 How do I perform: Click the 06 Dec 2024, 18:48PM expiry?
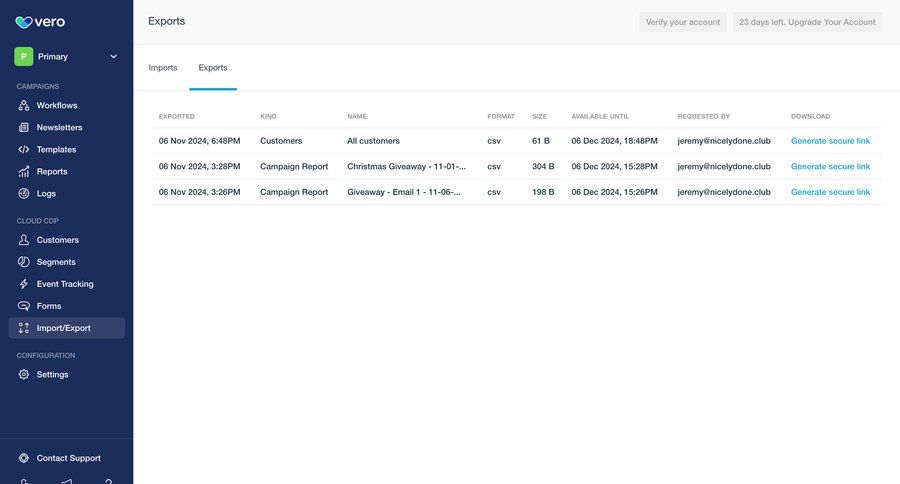pyautogui.click(x=615, y=141)
